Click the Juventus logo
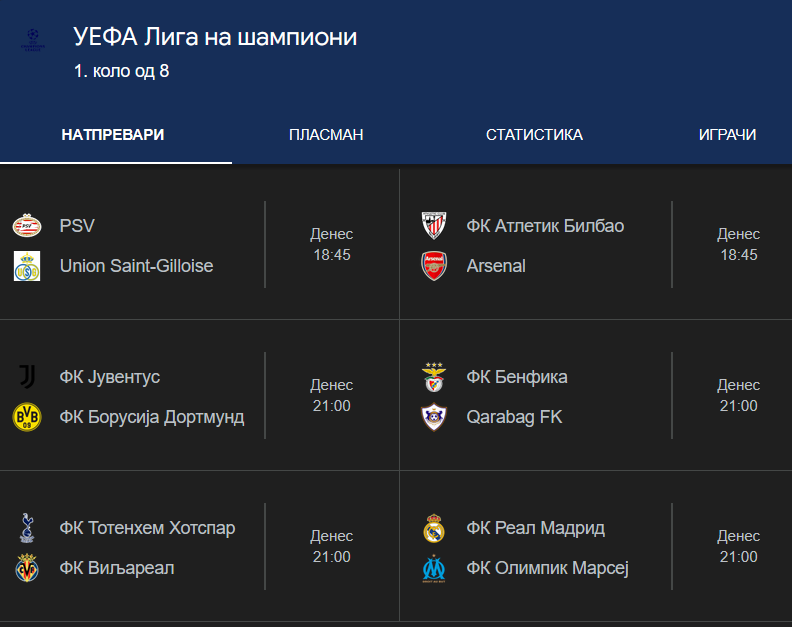 click(27, 377)
